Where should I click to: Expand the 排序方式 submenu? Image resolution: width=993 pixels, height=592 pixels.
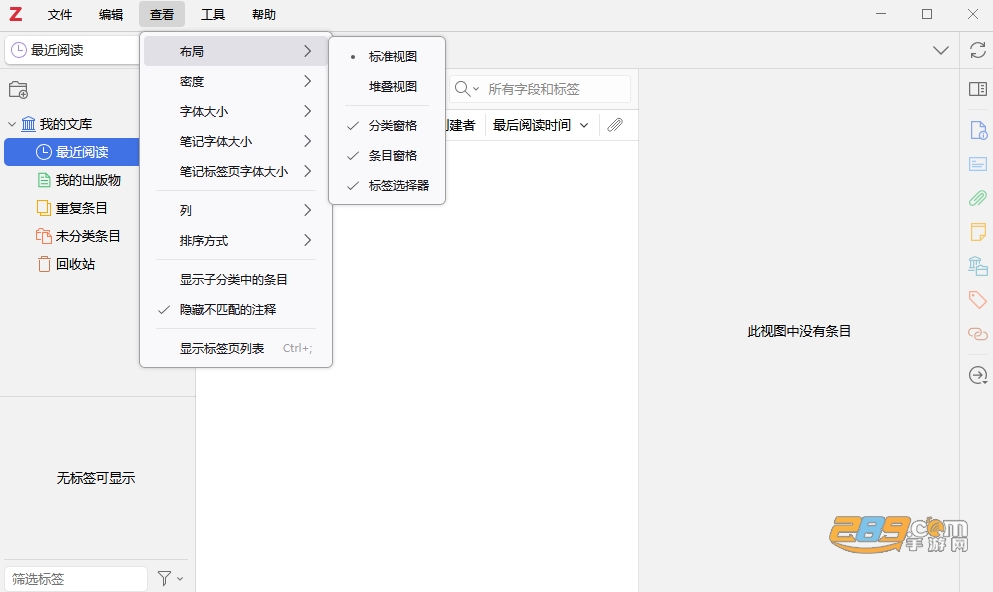pos(236,241)
